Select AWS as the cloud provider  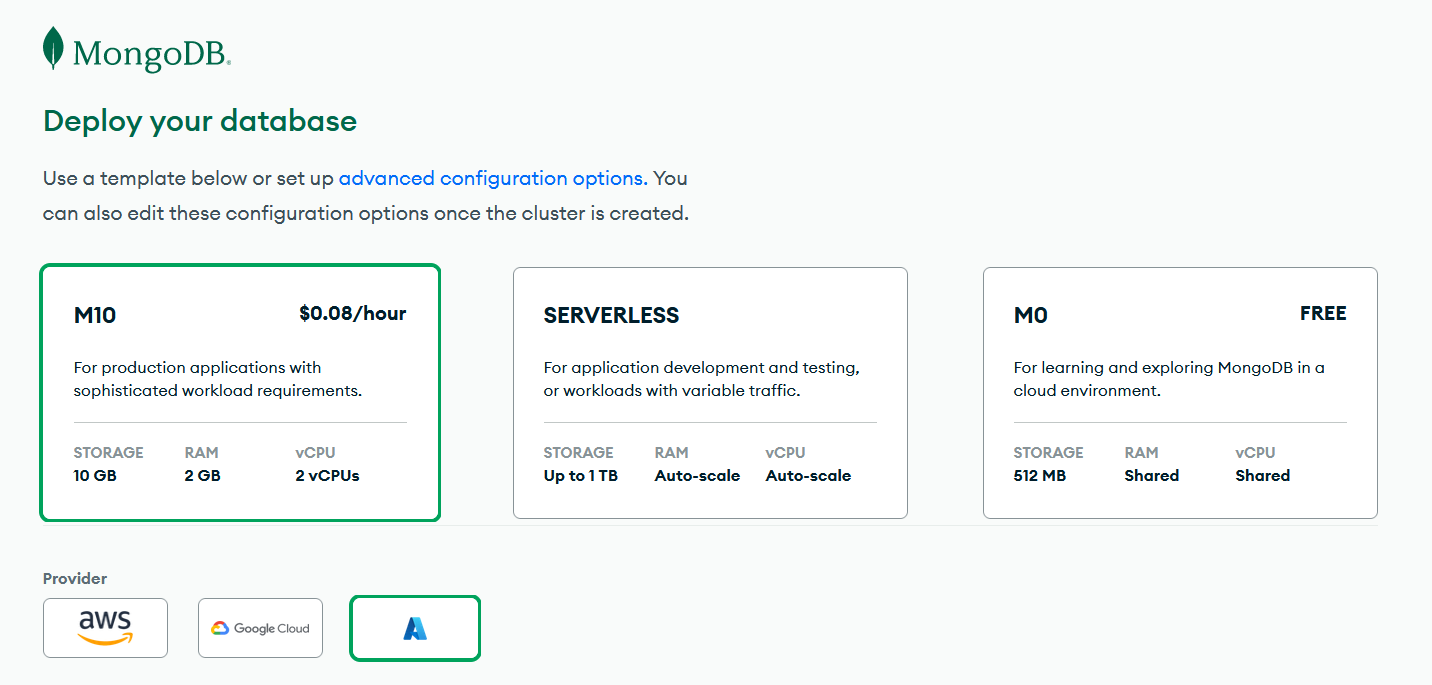tap(105, 628)
